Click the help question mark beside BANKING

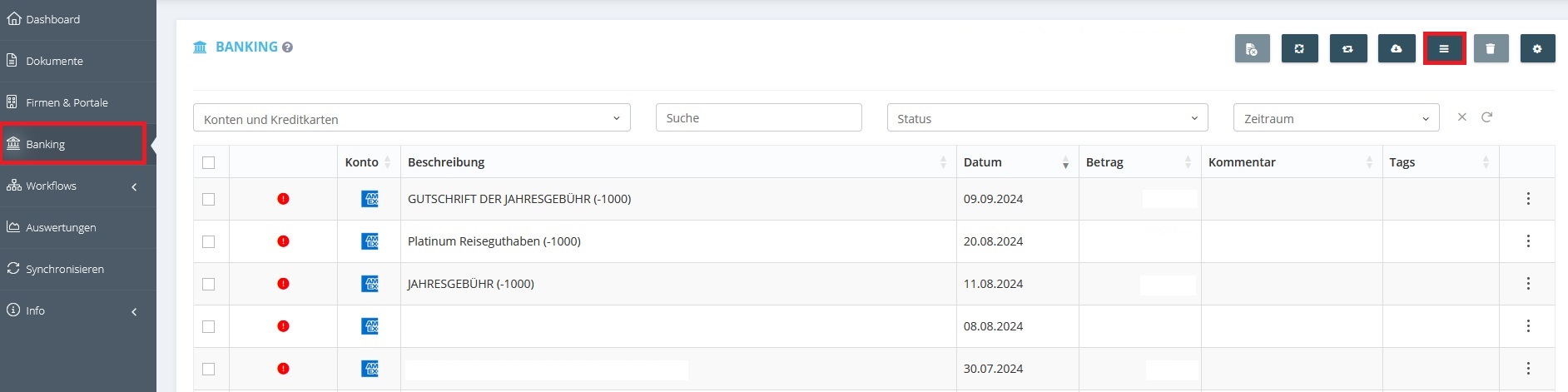tap(287, 47)
